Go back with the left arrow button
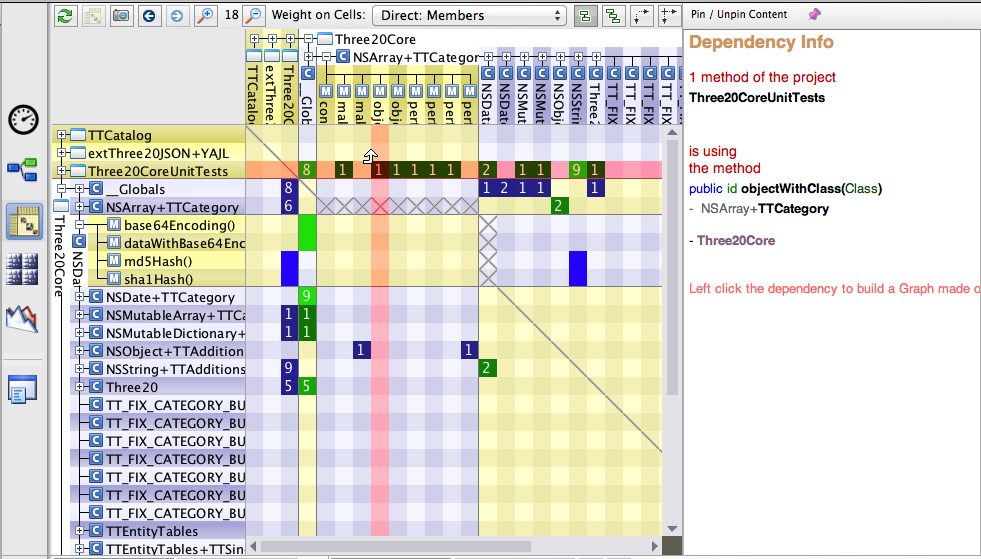 [149, 16]
